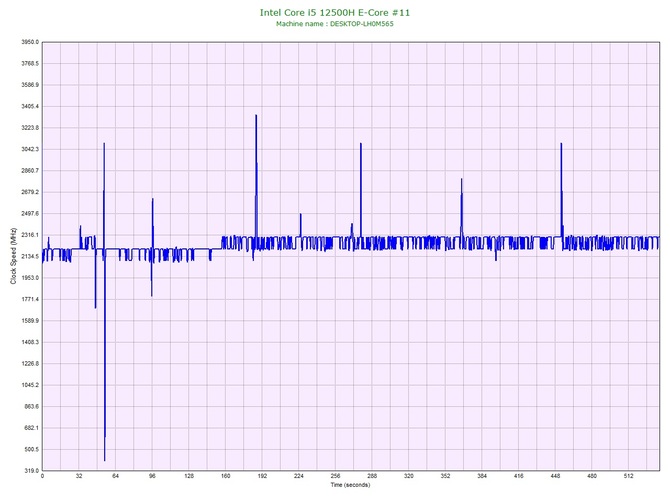Click the deep downward spike near 55 seconds
The width and height of the screenshot is (670, 502).
105,355
